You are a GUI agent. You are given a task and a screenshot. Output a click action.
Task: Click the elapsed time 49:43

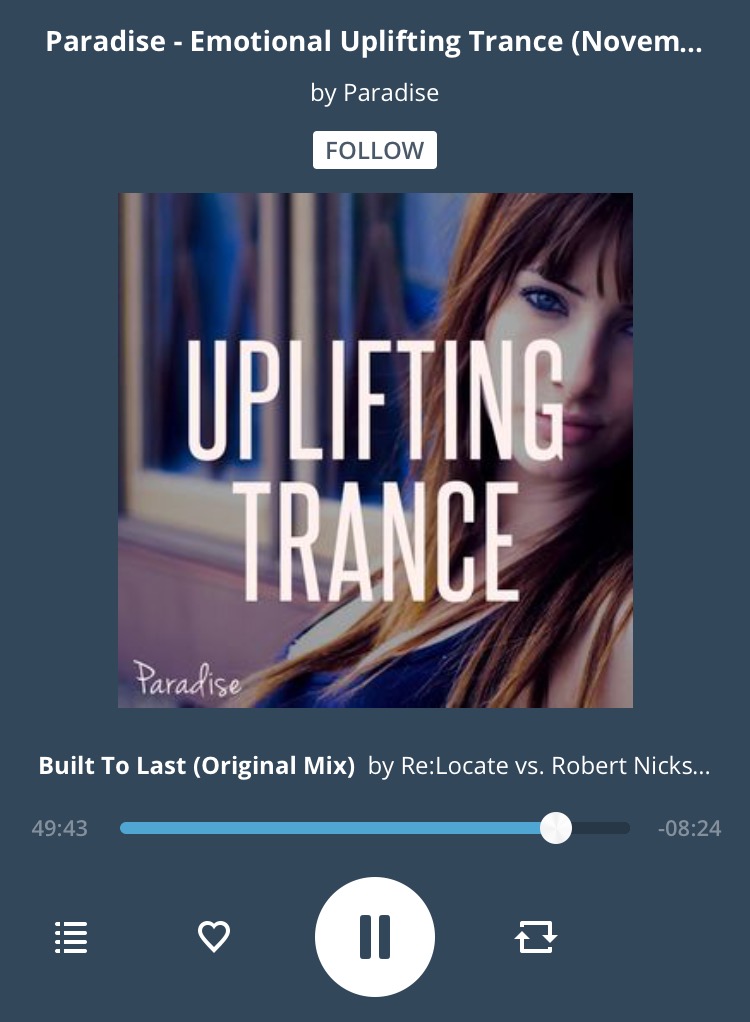[59, 828]
